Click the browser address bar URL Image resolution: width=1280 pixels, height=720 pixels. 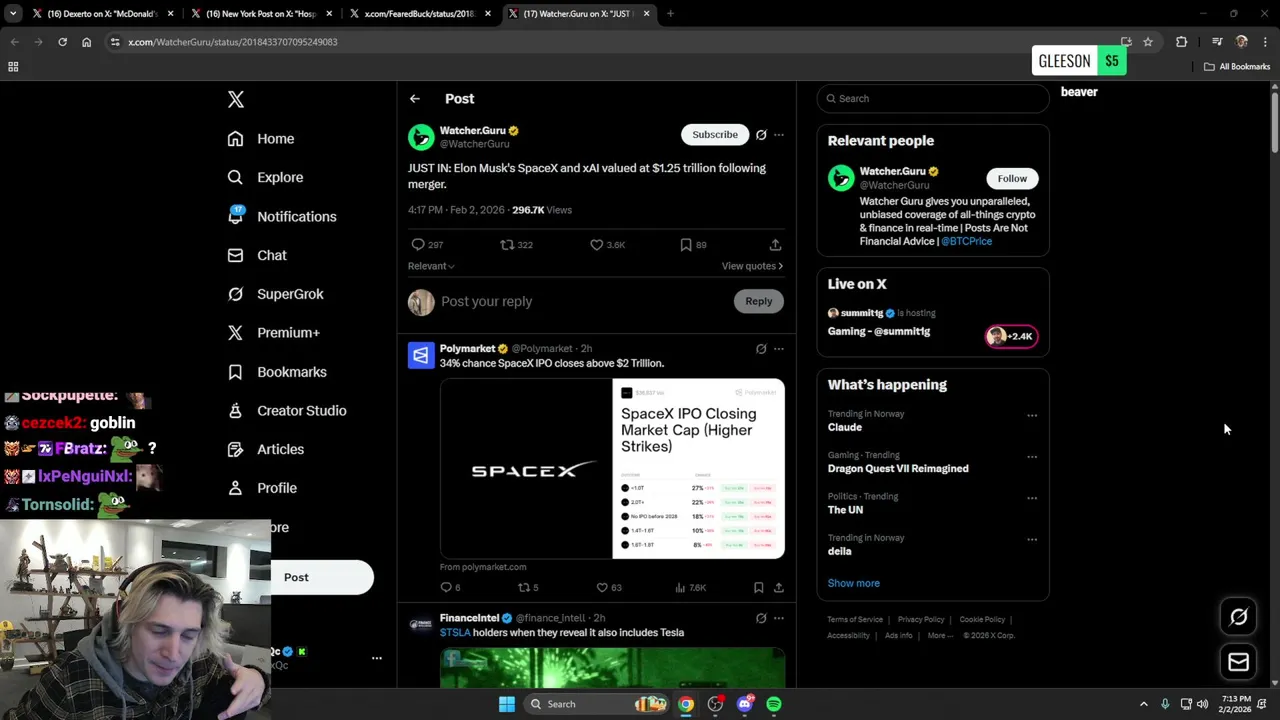click(x=233, y=42)
